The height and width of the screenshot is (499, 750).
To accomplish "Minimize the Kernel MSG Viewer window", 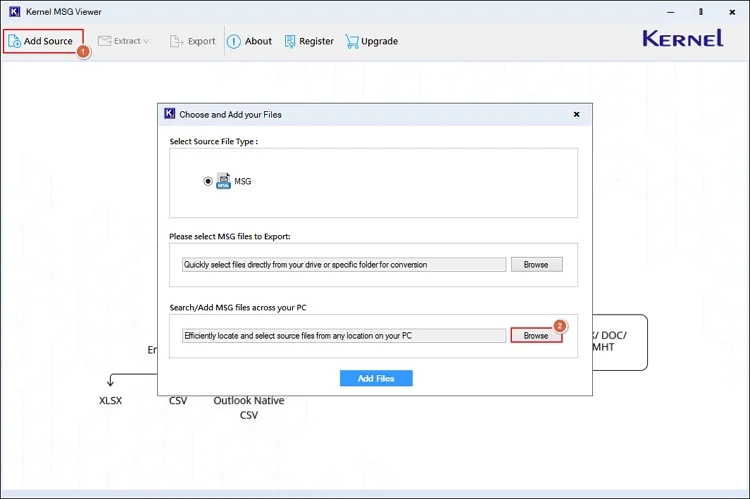I will point(671,12).
